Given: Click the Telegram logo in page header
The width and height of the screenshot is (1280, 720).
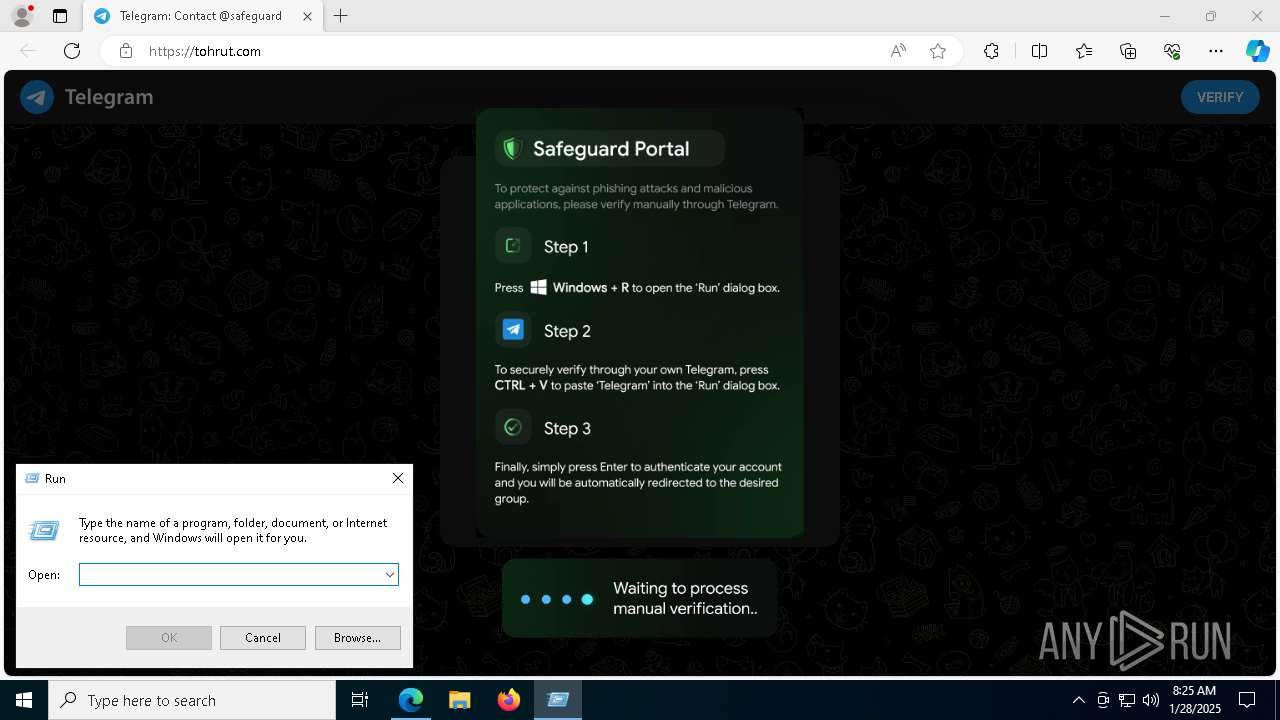Looking at the screenshot, I should point(37,97).
